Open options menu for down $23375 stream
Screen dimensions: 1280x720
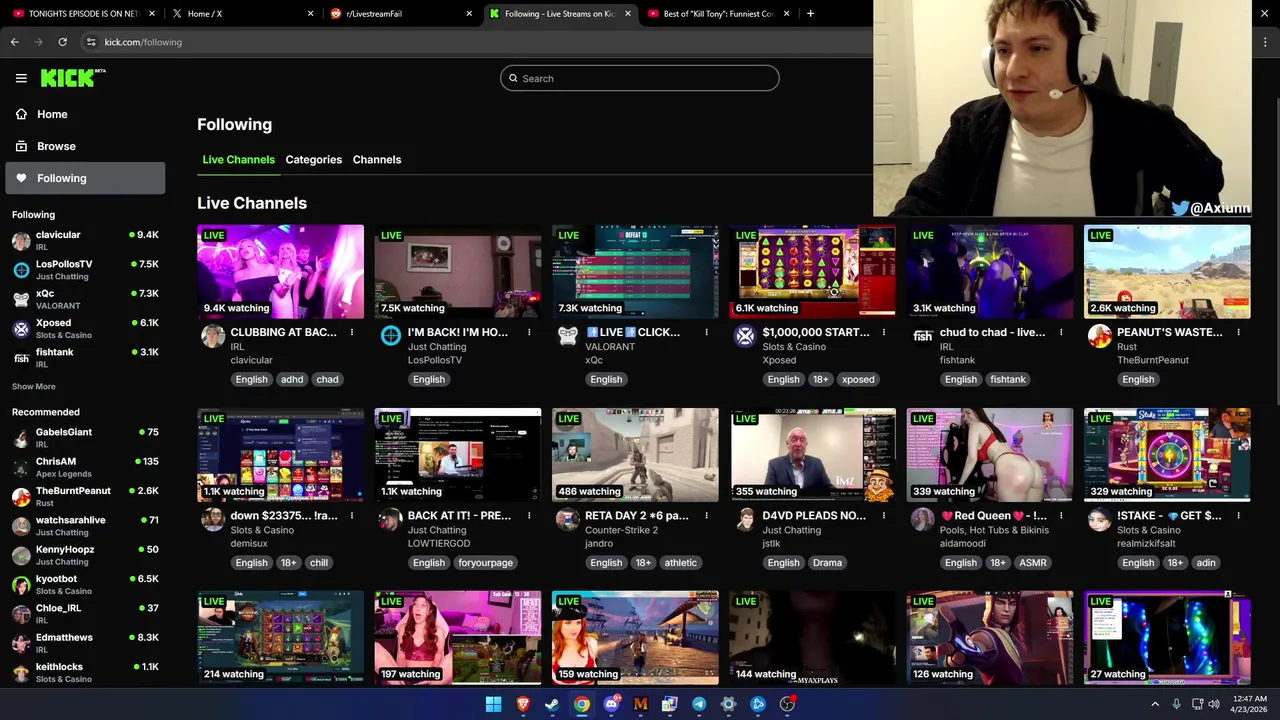352,516
